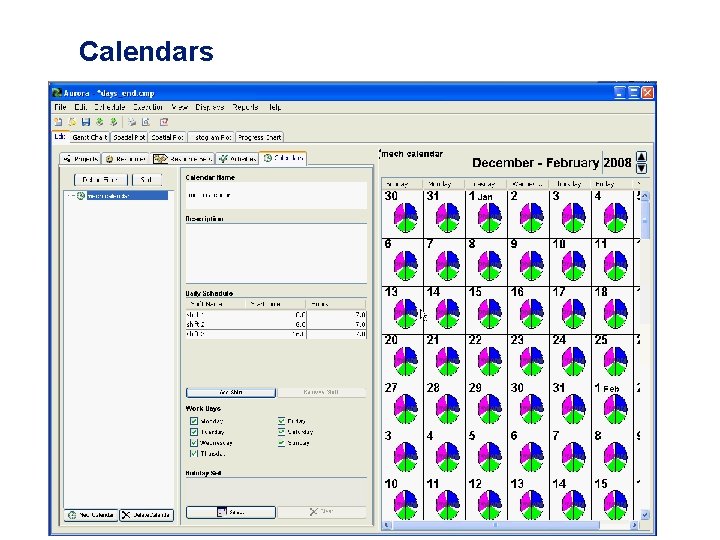Click the second green arrow toolbar icon

113,122
